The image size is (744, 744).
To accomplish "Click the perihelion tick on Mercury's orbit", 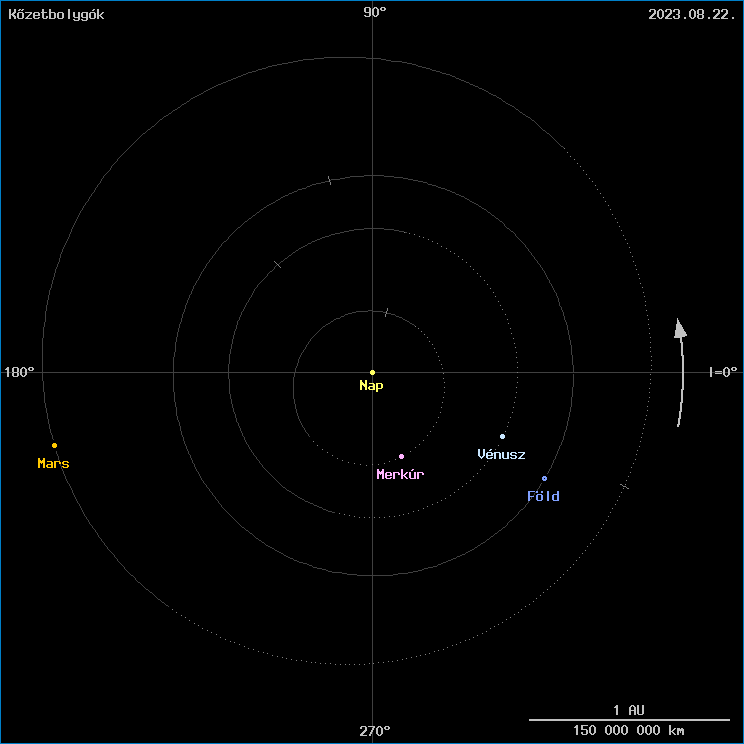I will (x=386, y=313).
